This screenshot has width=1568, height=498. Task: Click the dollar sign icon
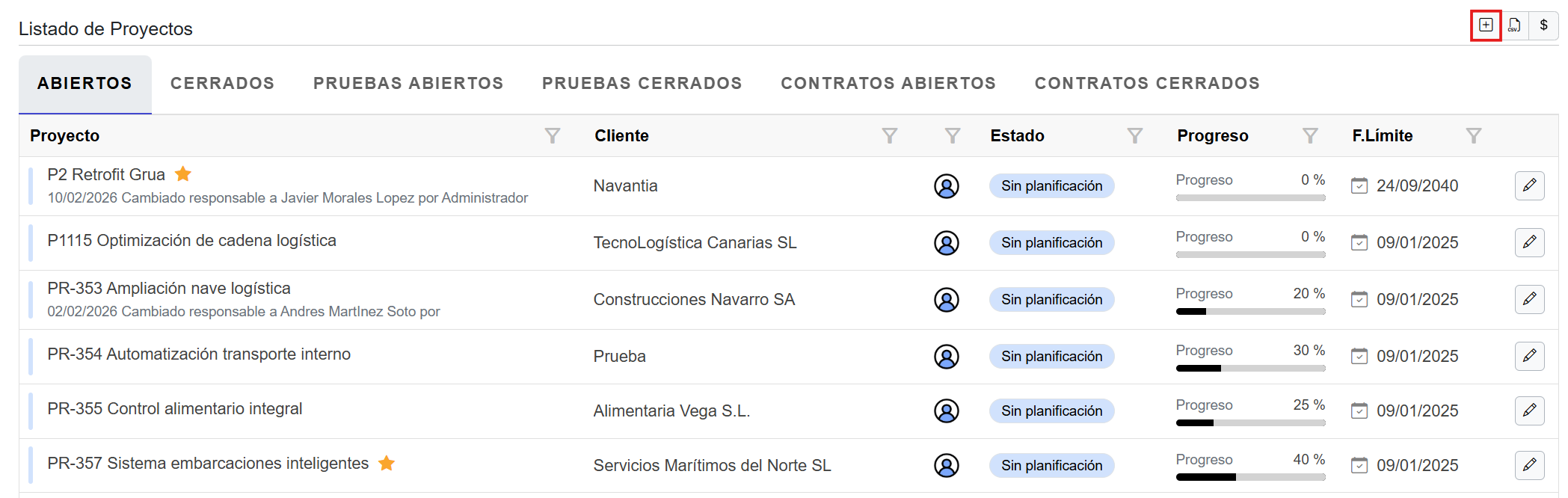(x=1543, y=25)
